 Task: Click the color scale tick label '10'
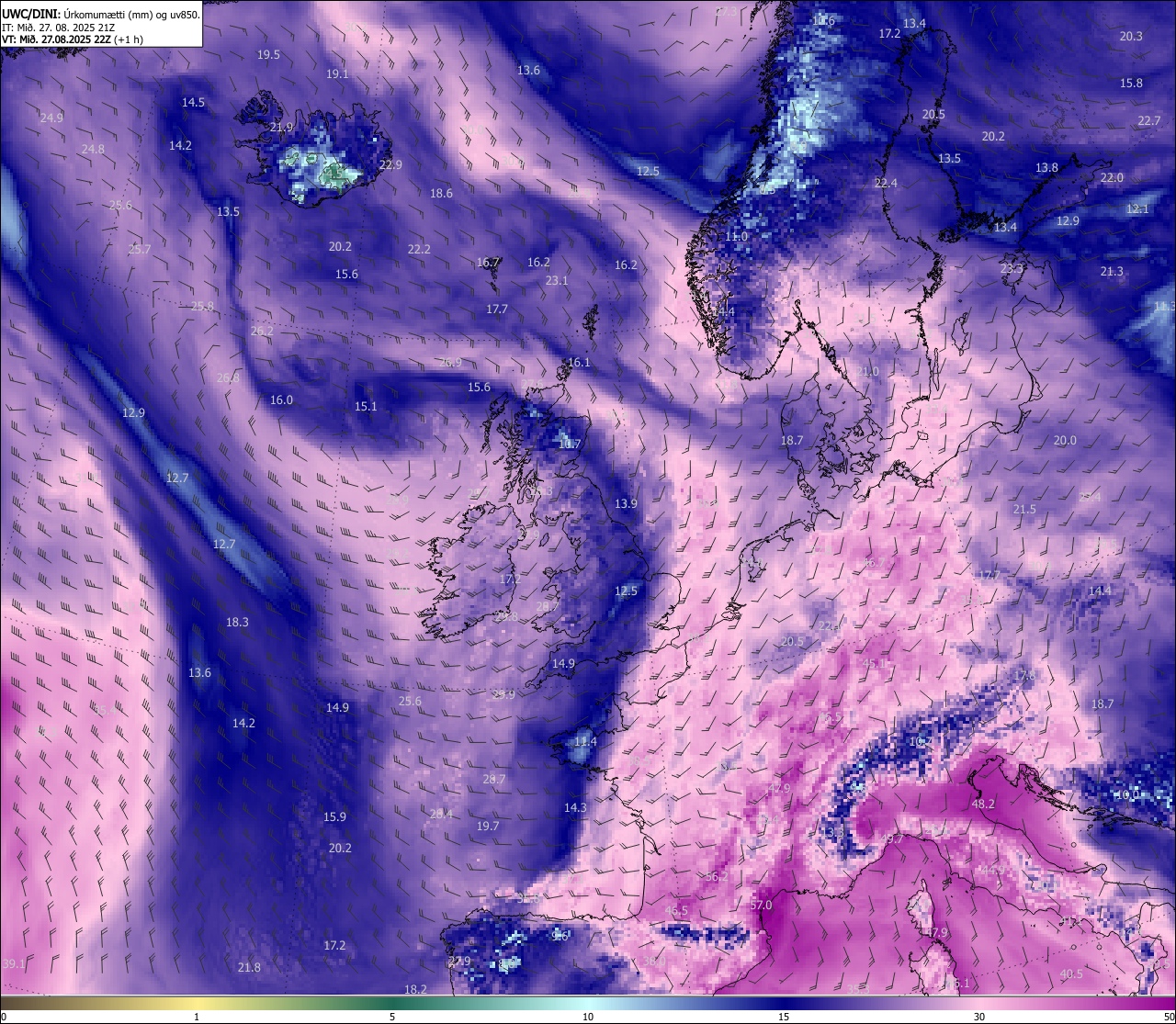tap(588, 1017)
